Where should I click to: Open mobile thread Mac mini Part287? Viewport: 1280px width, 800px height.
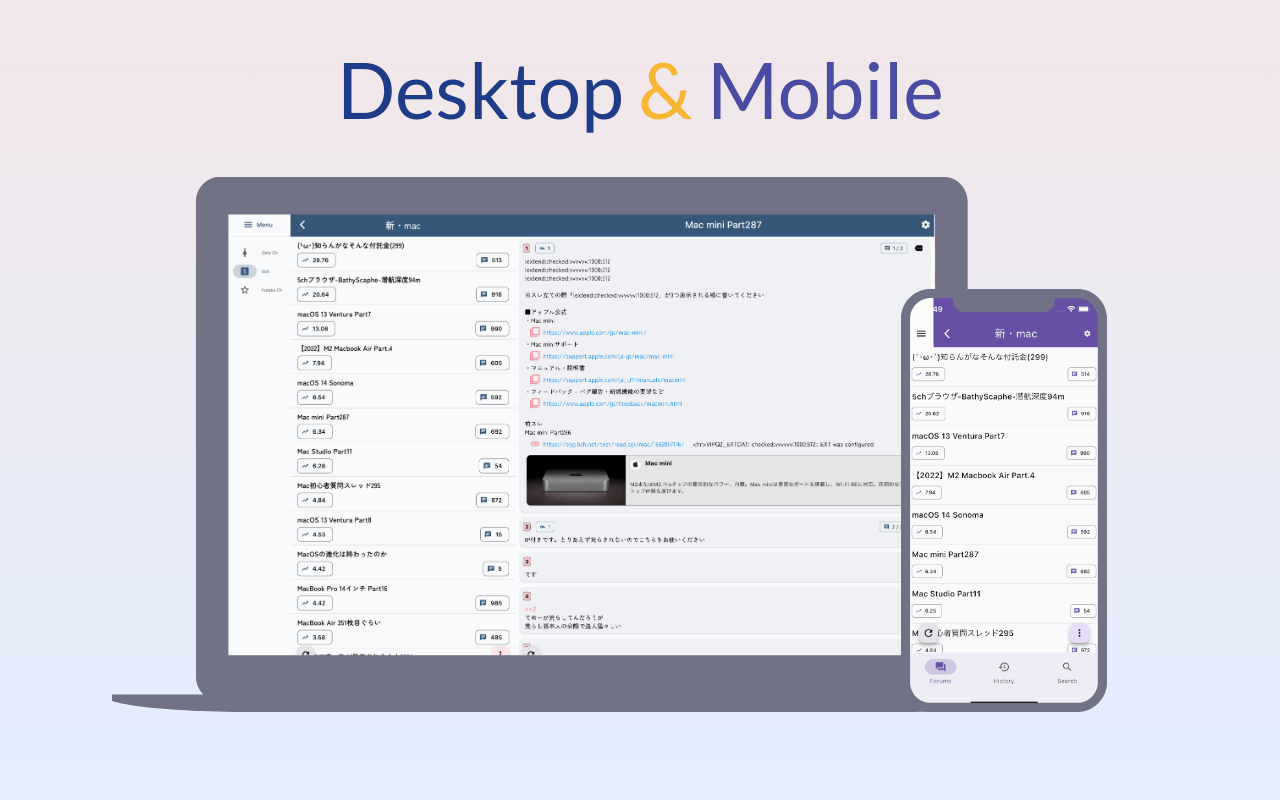click(945, 554)
